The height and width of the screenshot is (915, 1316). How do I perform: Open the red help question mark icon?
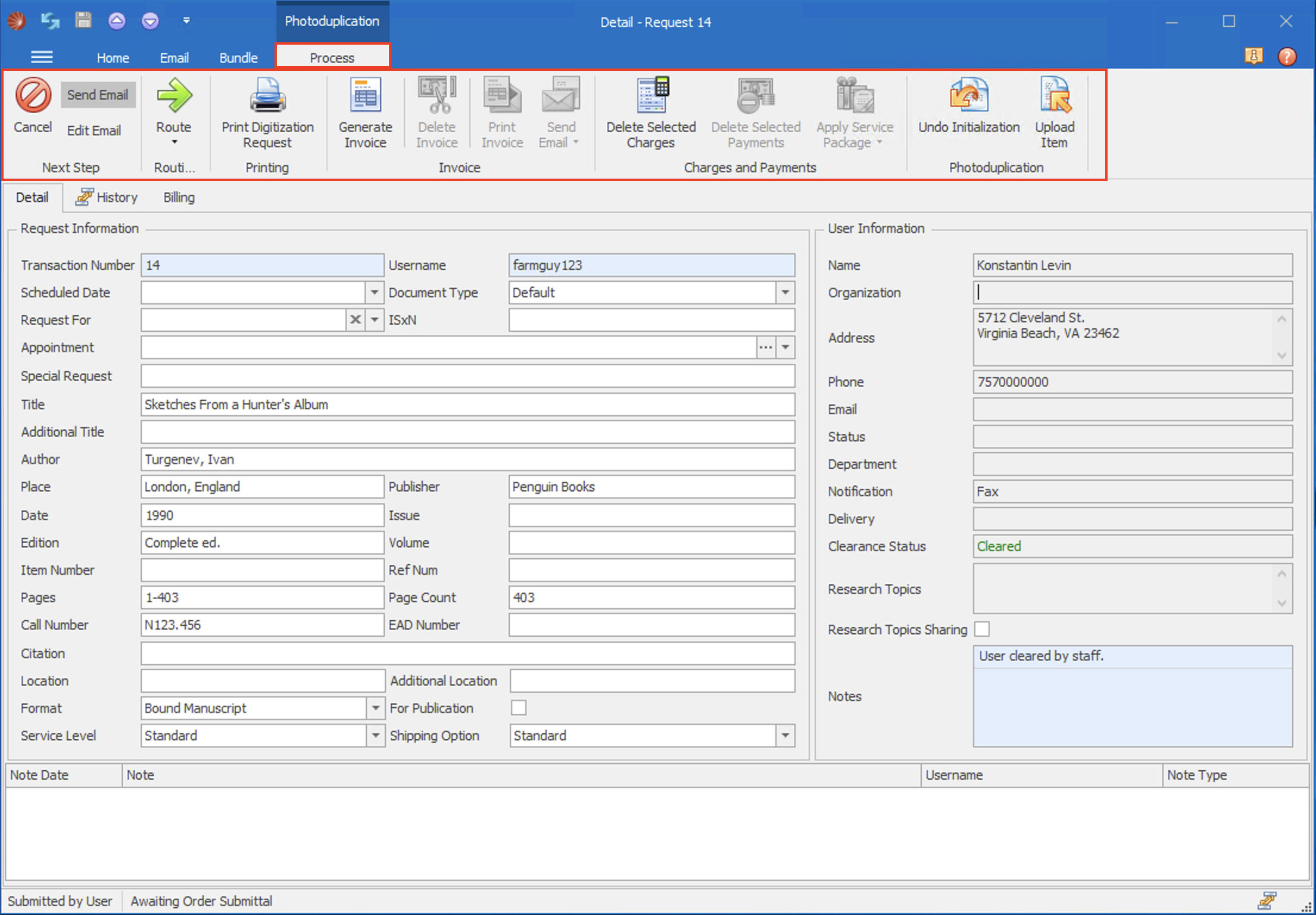pyautogui.click(x=1287, y=57)
